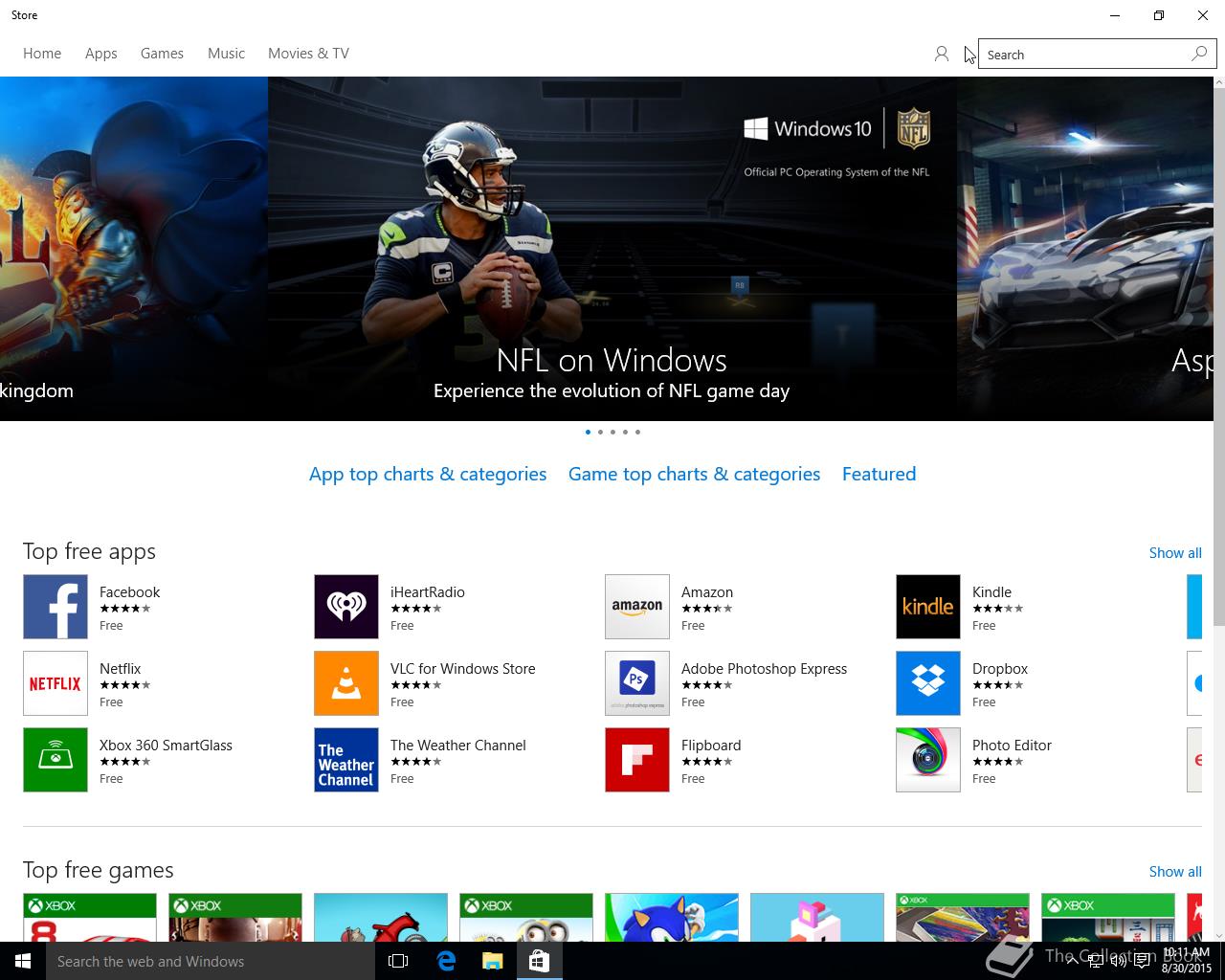Select the fourth carousel dot indicator
Viewport: 1225px width, 980px height.
pos(625,432)
